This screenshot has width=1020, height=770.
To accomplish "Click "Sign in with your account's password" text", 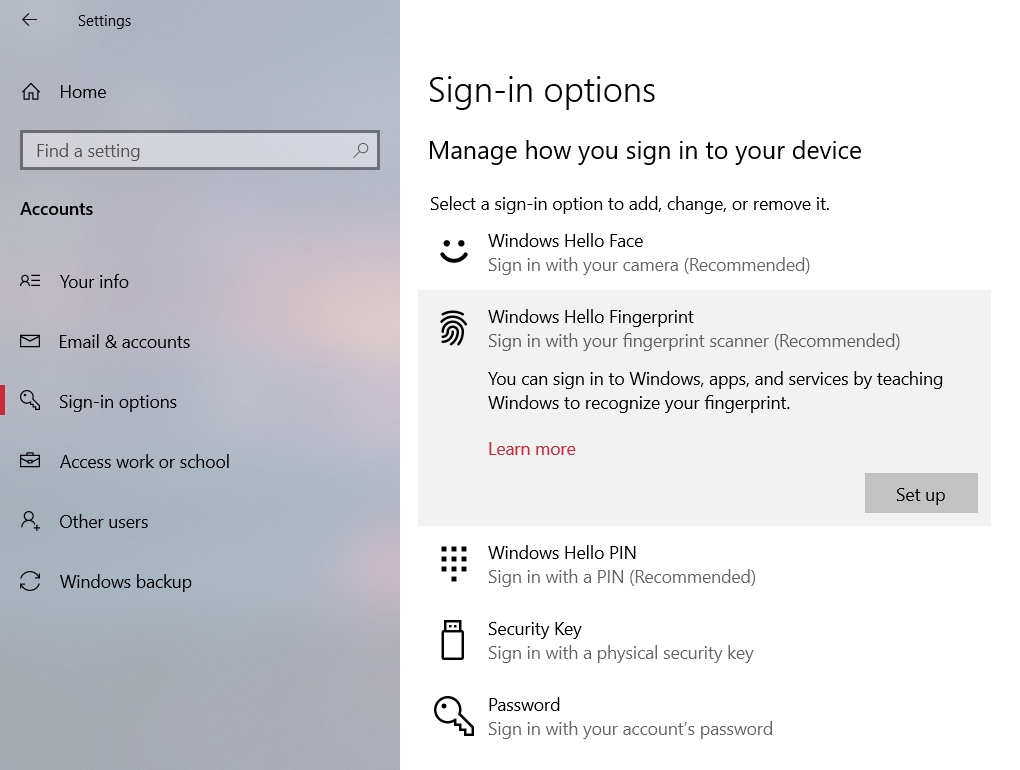I will (x=630, y=729).
